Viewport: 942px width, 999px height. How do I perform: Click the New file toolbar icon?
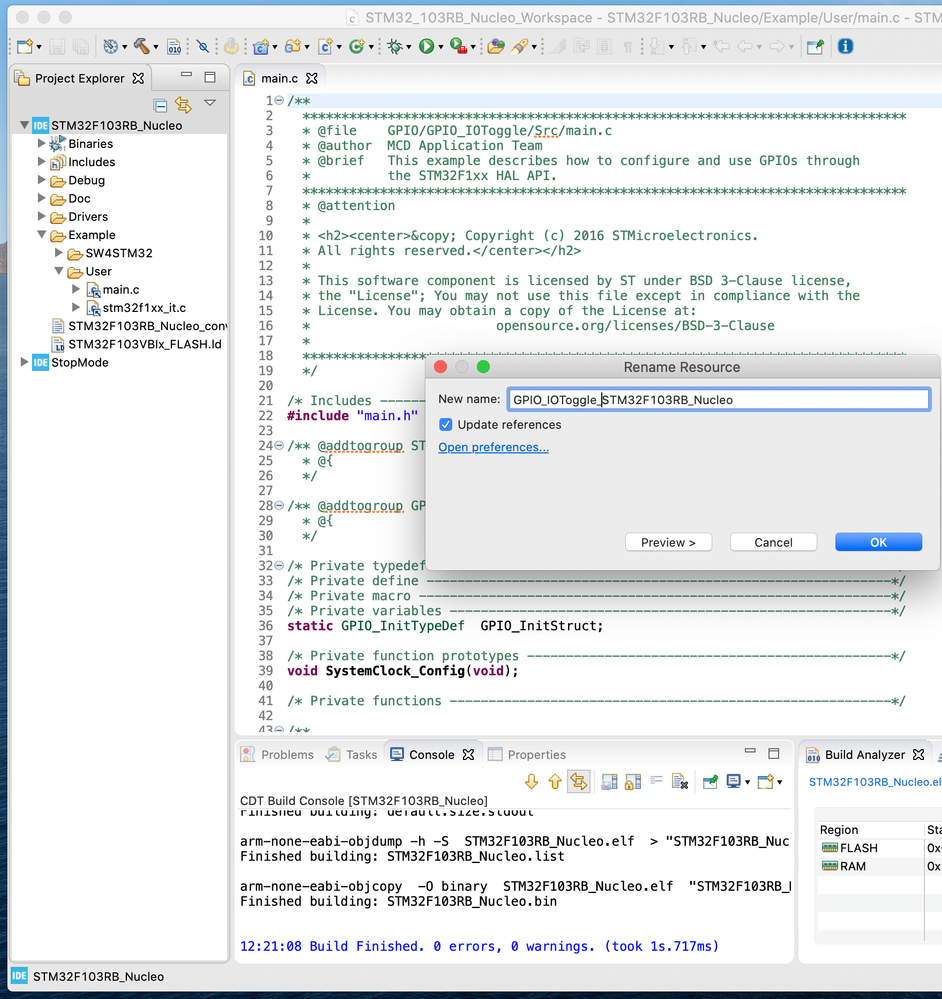pyautogui.click(x=25, y=47)
